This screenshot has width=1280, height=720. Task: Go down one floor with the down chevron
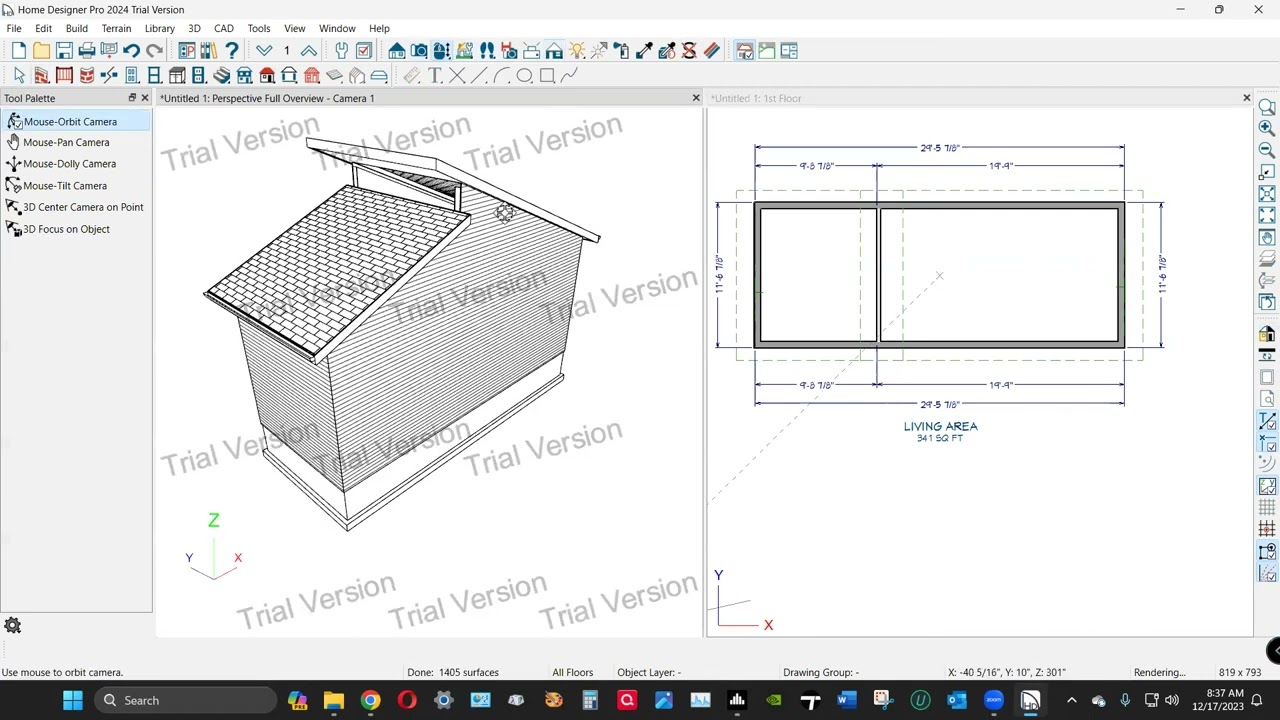point(264,51)
